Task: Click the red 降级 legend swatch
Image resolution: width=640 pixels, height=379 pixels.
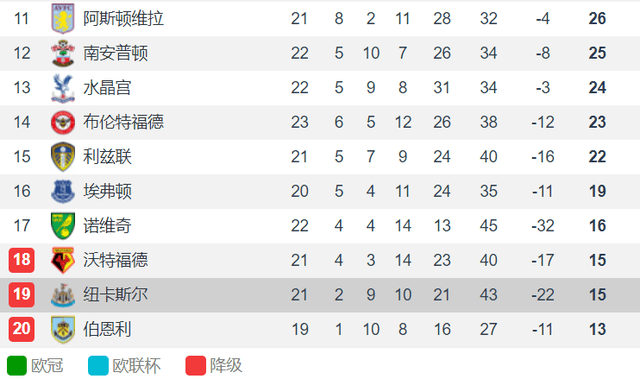Action: tap(196, 366)
